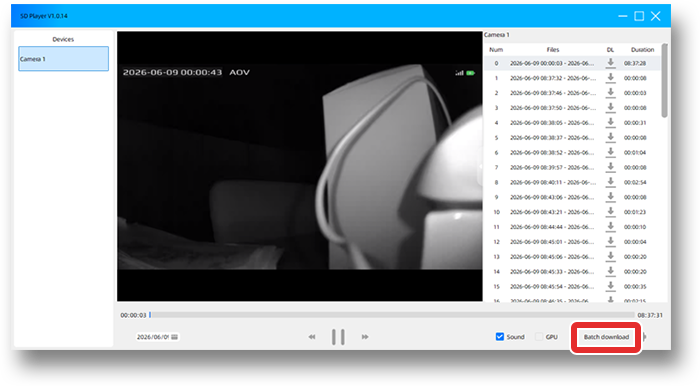The width and height of the screenshot is (700, 386).
Task: Select file entry 2026-06-09 08:44:44
Action: click(x=552, y=227)
